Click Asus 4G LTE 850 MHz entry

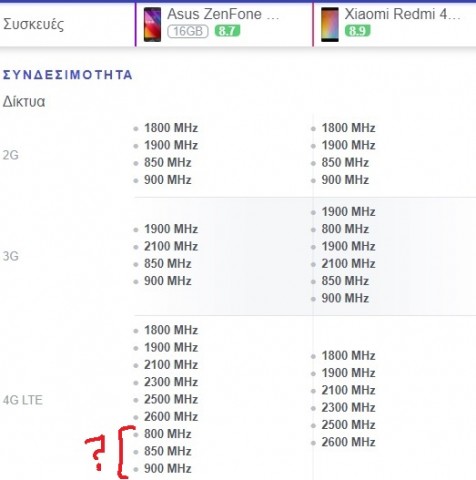coord(168,451)
